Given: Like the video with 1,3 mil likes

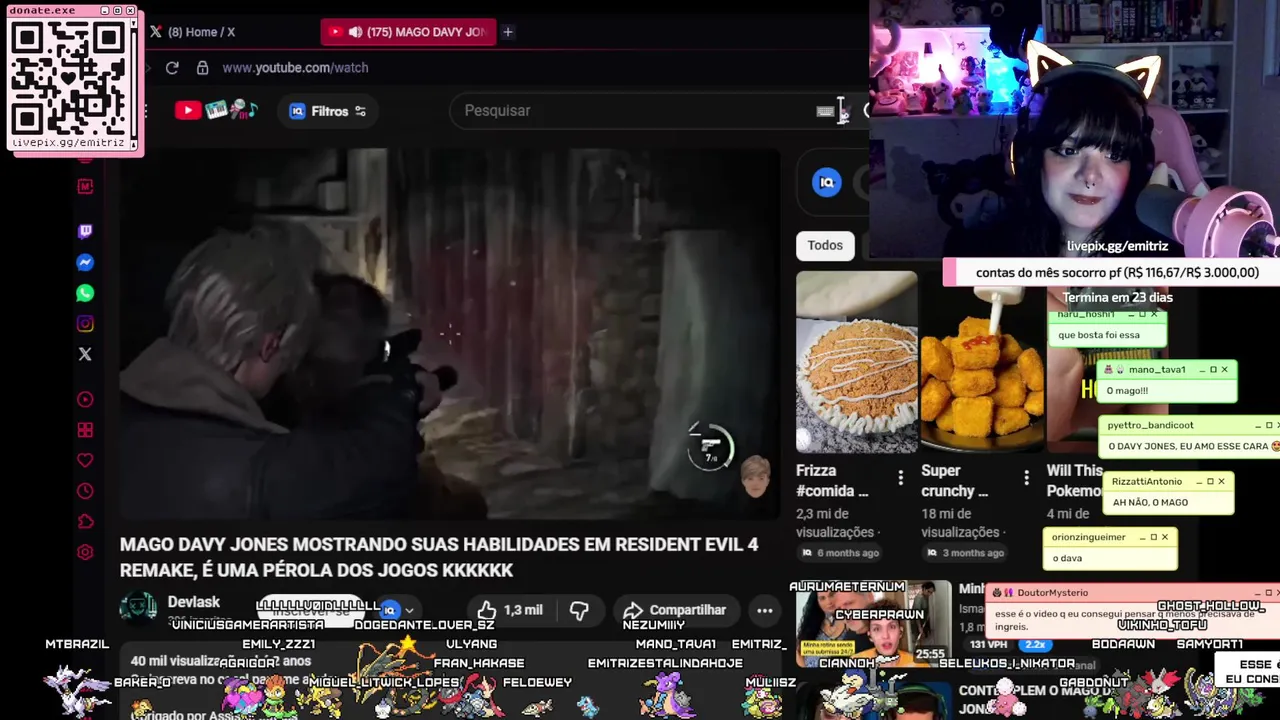Looking at the screenshot, I should pos(510,610).
